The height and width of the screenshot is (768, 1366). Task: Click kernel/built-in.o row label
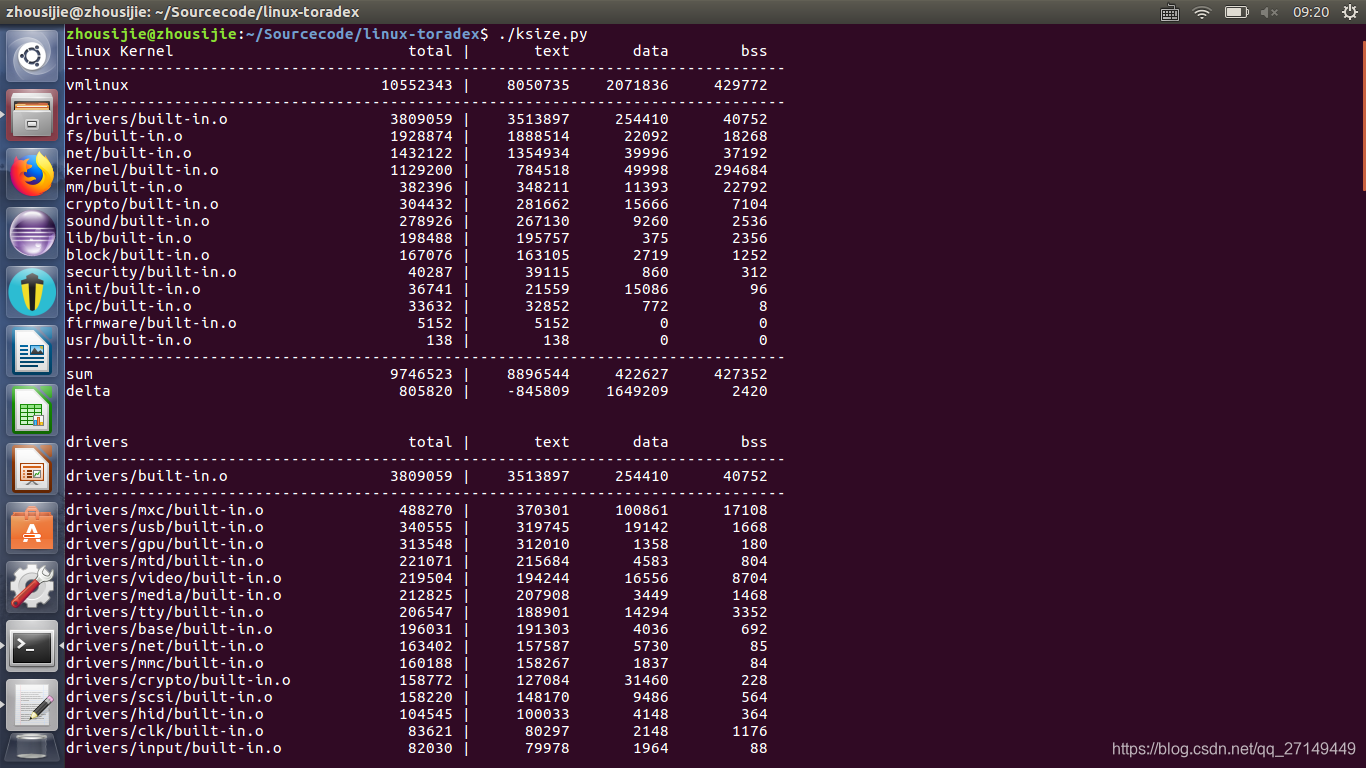coord(142,170)
